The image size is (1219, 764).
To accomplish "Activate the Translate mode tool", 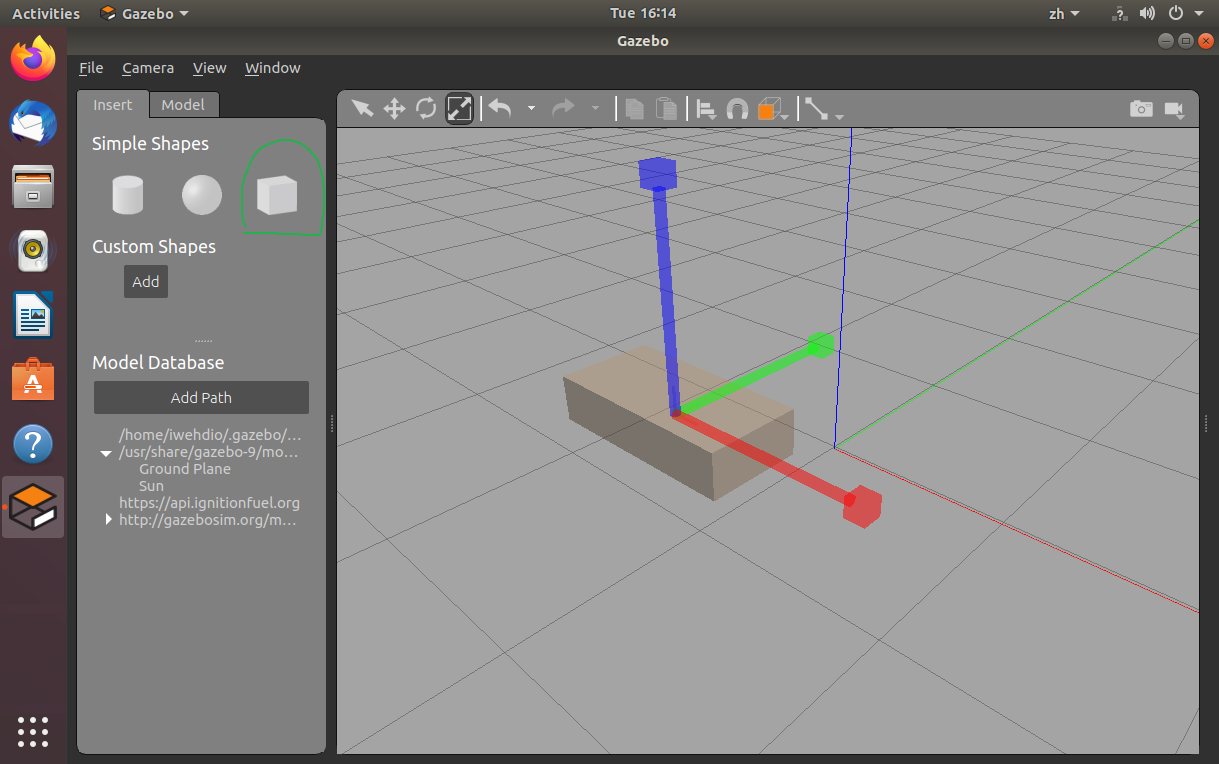I will (394, 108).
